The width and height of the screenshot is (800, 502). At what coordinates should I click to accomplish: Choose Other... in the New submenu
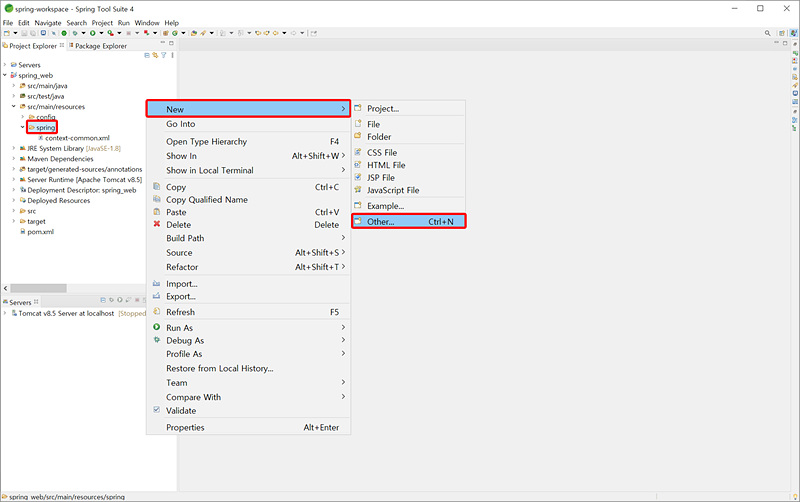tap(409, 221)
